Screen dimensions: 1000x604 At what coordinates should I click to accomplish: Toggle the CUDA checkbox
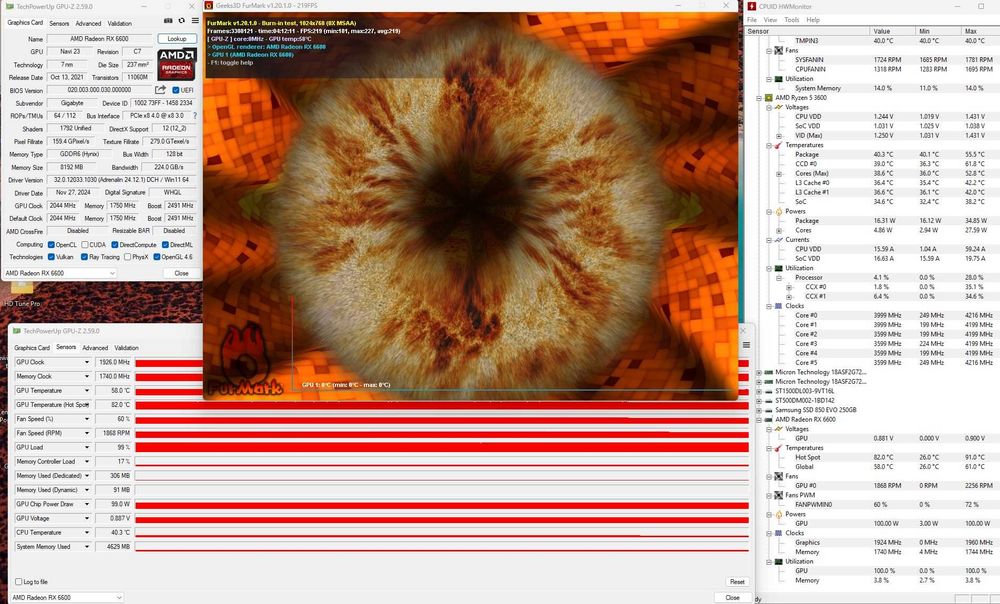tap(85, 245)
